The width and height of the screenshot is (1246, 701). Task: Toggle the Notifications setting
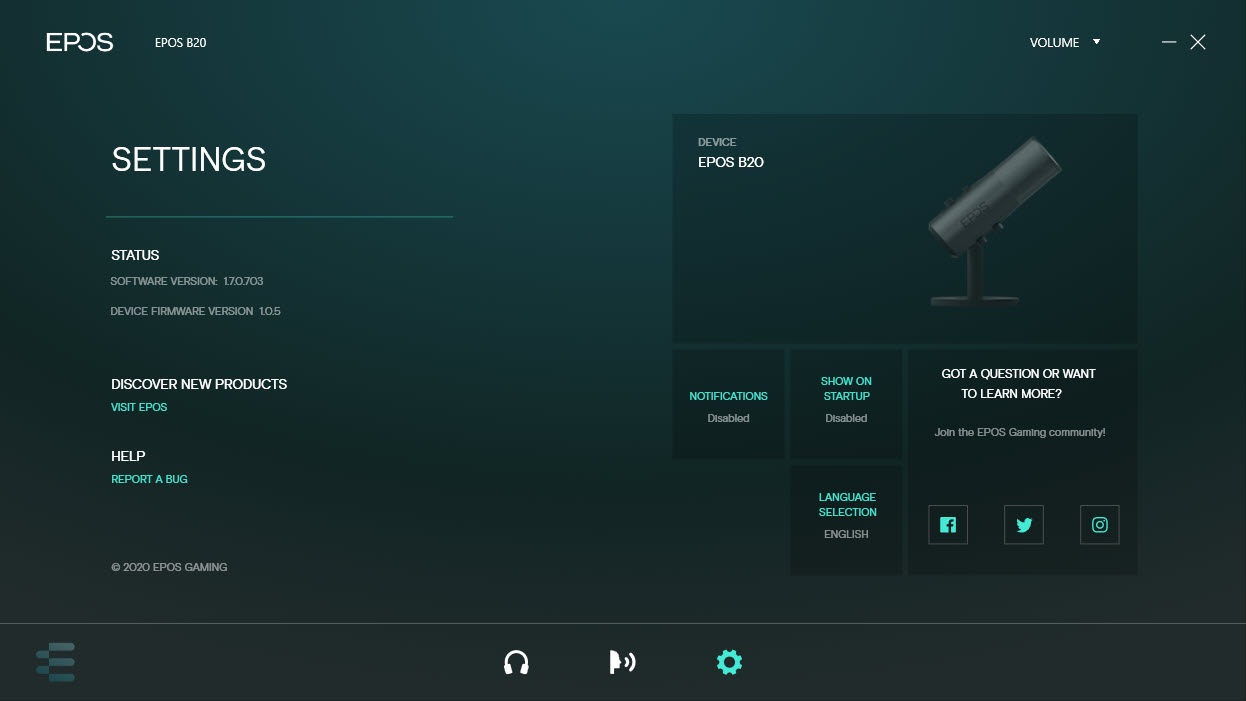(729, 404)
